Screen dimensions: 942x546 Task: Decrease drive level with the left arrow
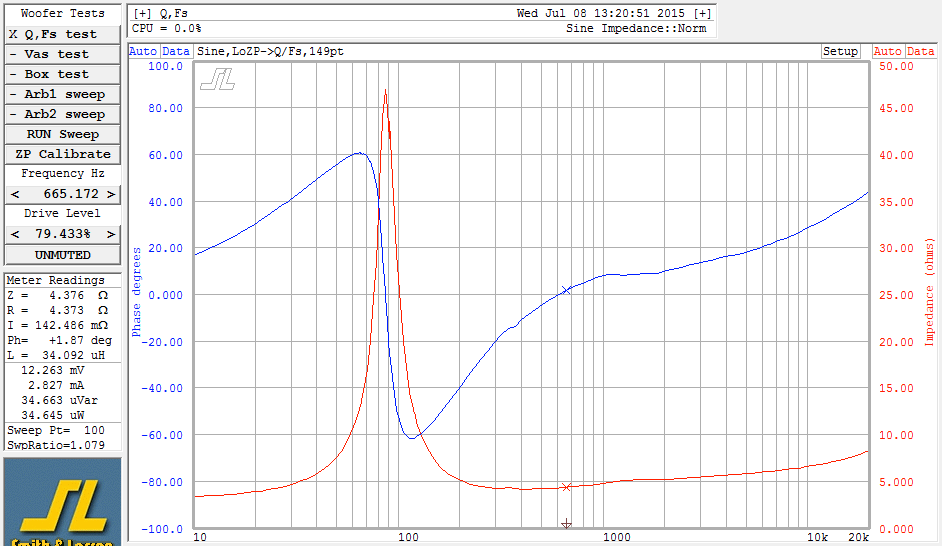click(x=15, y=234)
